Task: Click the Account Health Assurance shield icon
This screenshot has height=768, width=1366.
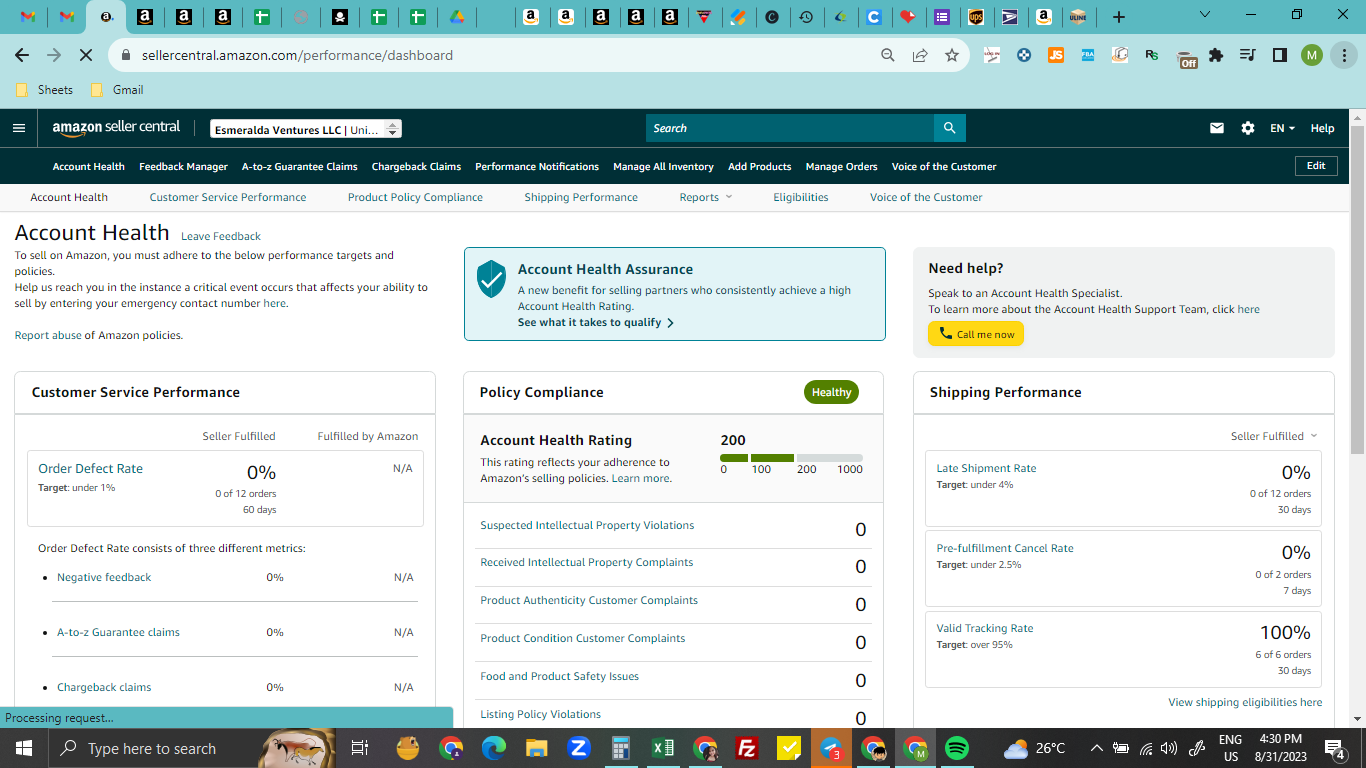Action: (491, 279)
